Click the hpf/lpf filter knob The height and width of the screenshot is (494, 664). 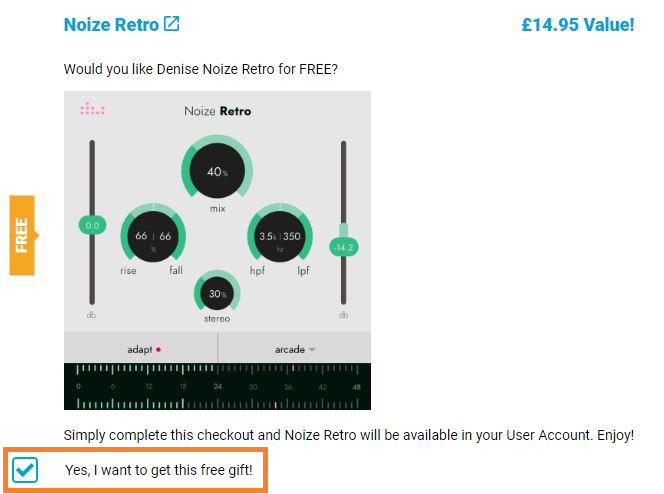click(x=280, y=236)
